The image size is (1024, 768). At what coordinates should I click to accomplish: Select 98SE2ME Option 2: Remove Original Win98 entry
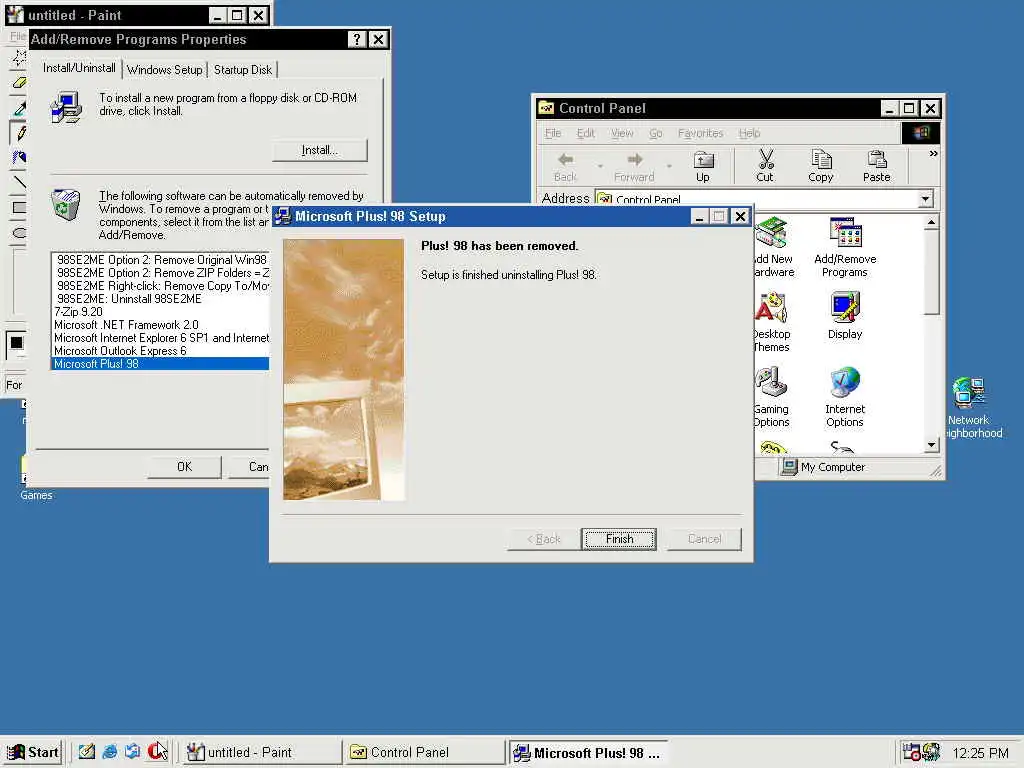(160, 260)
